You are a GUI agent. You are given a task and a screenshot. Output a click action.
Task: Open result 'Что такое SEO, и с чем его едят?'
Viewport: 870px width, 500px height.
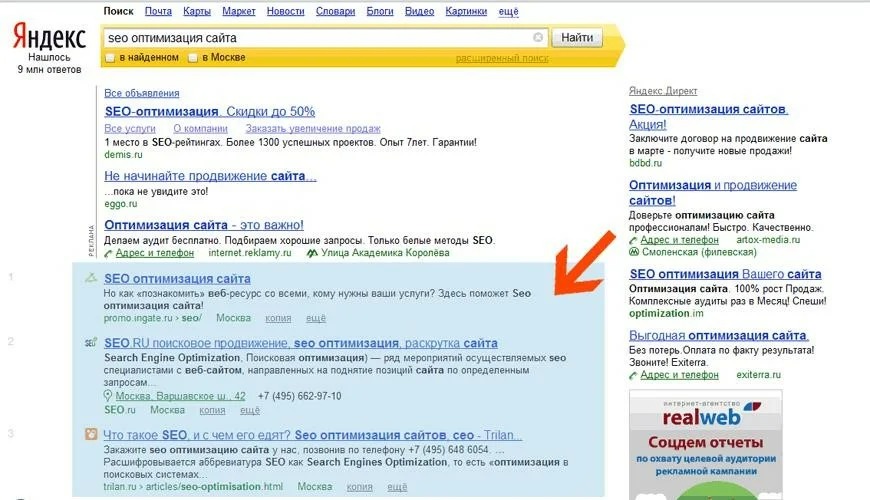pyautogui.click(x=312, y=435)
